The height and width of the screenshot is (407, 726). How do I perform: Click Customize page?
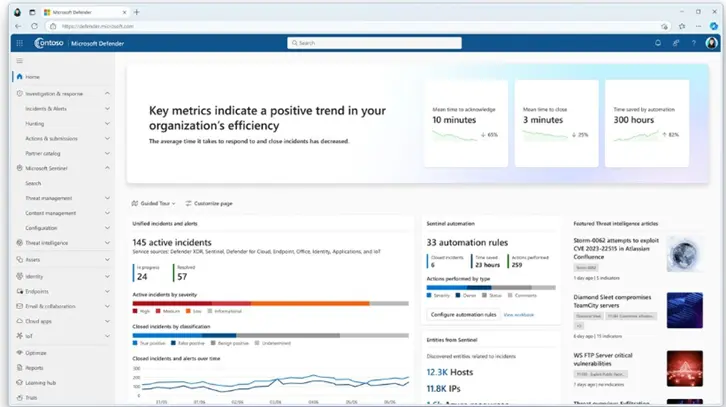(x=209, y=203)
